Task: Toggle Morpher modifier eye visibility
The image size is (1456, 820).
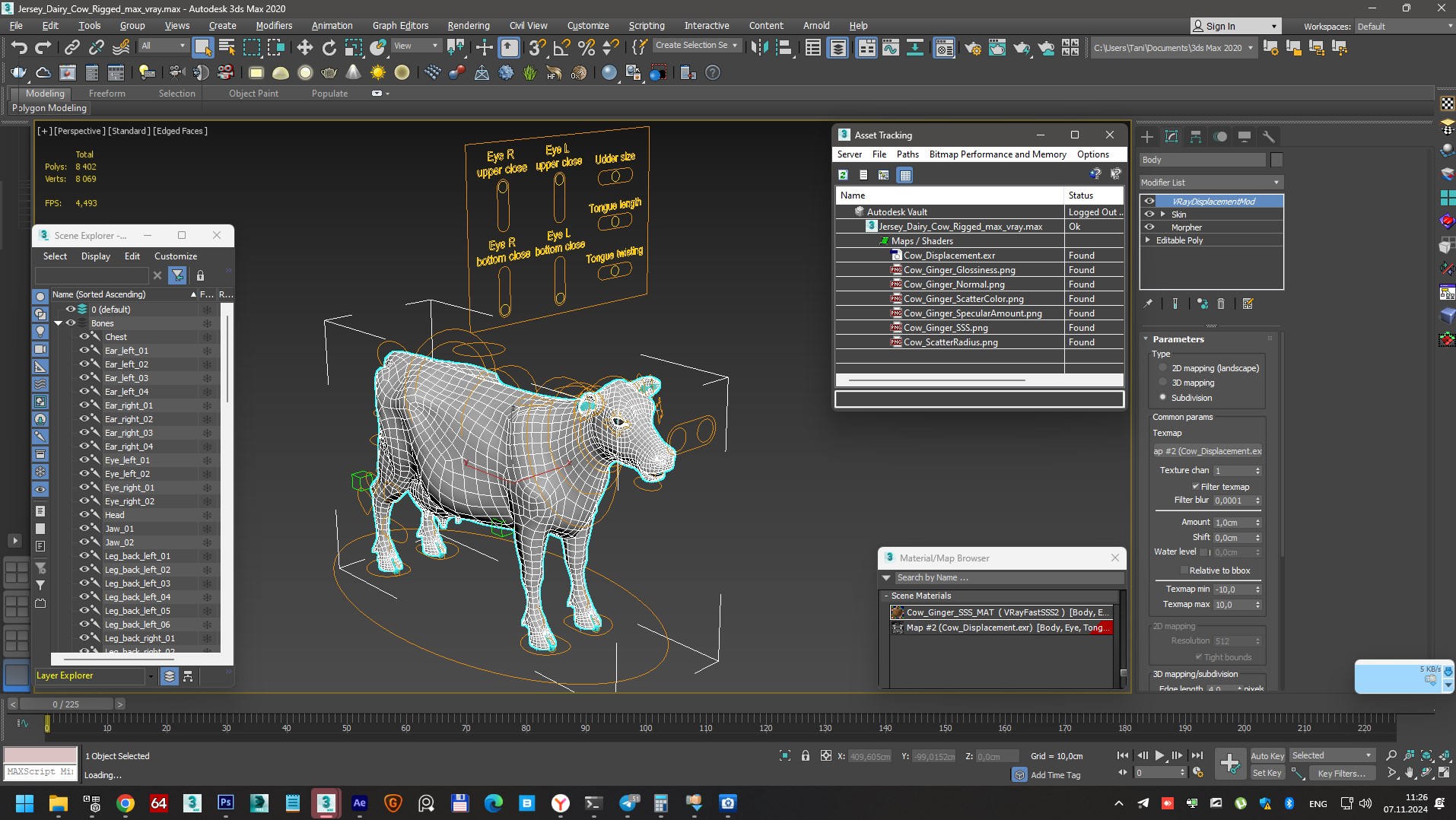Action: pyautogui.click(x=1149, y=227)
